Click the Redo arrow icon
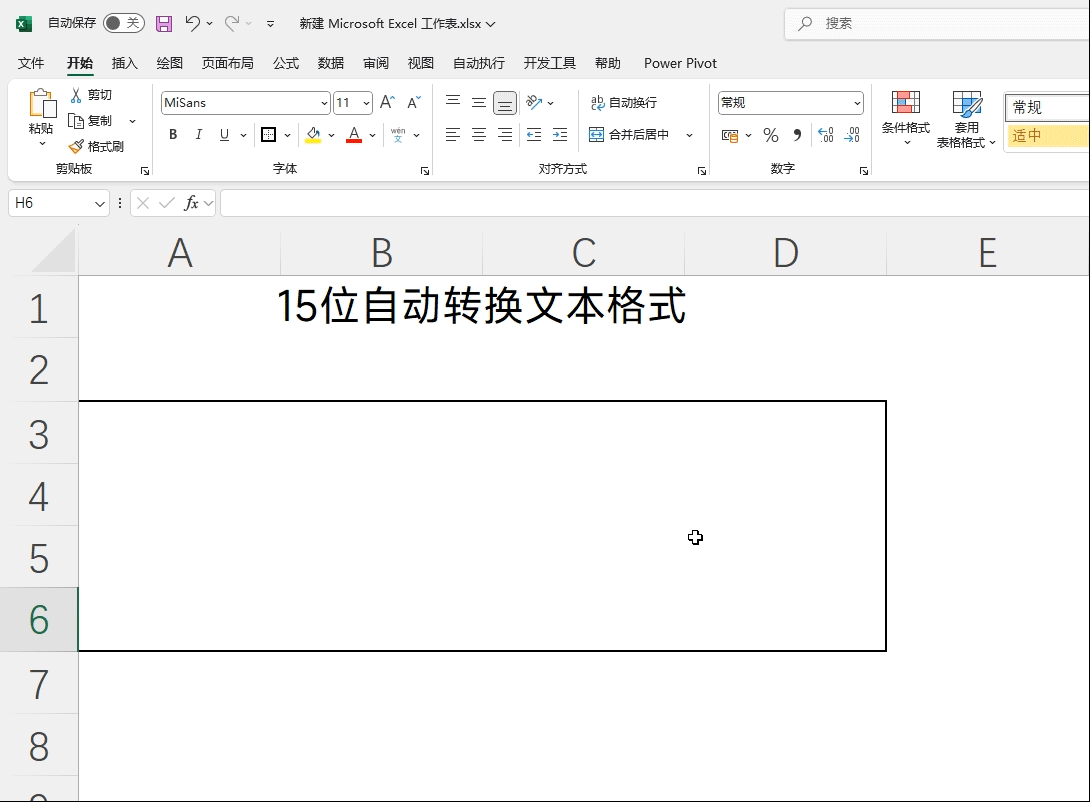 [x=232, y=24]
